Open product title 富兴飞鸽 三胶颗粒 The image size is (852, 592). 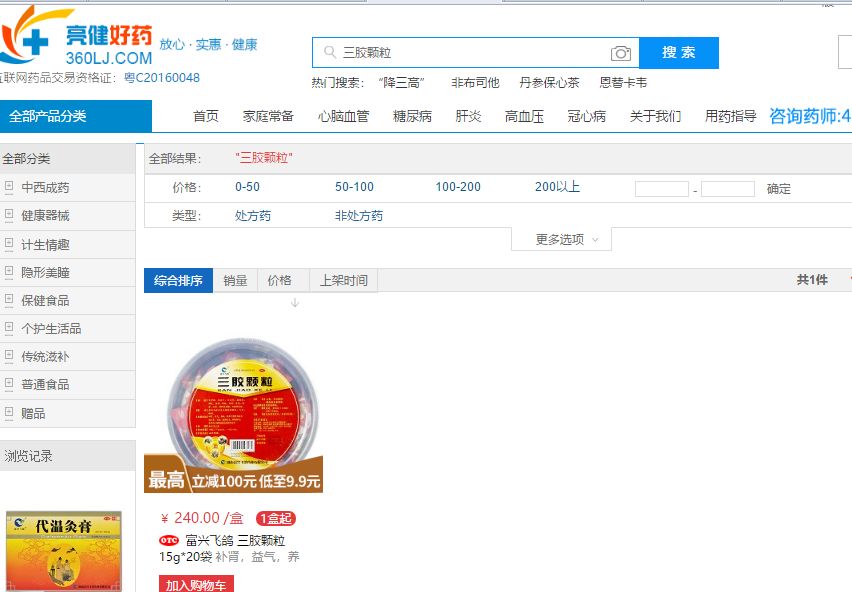pyautogui.click(x=235, y=540)
